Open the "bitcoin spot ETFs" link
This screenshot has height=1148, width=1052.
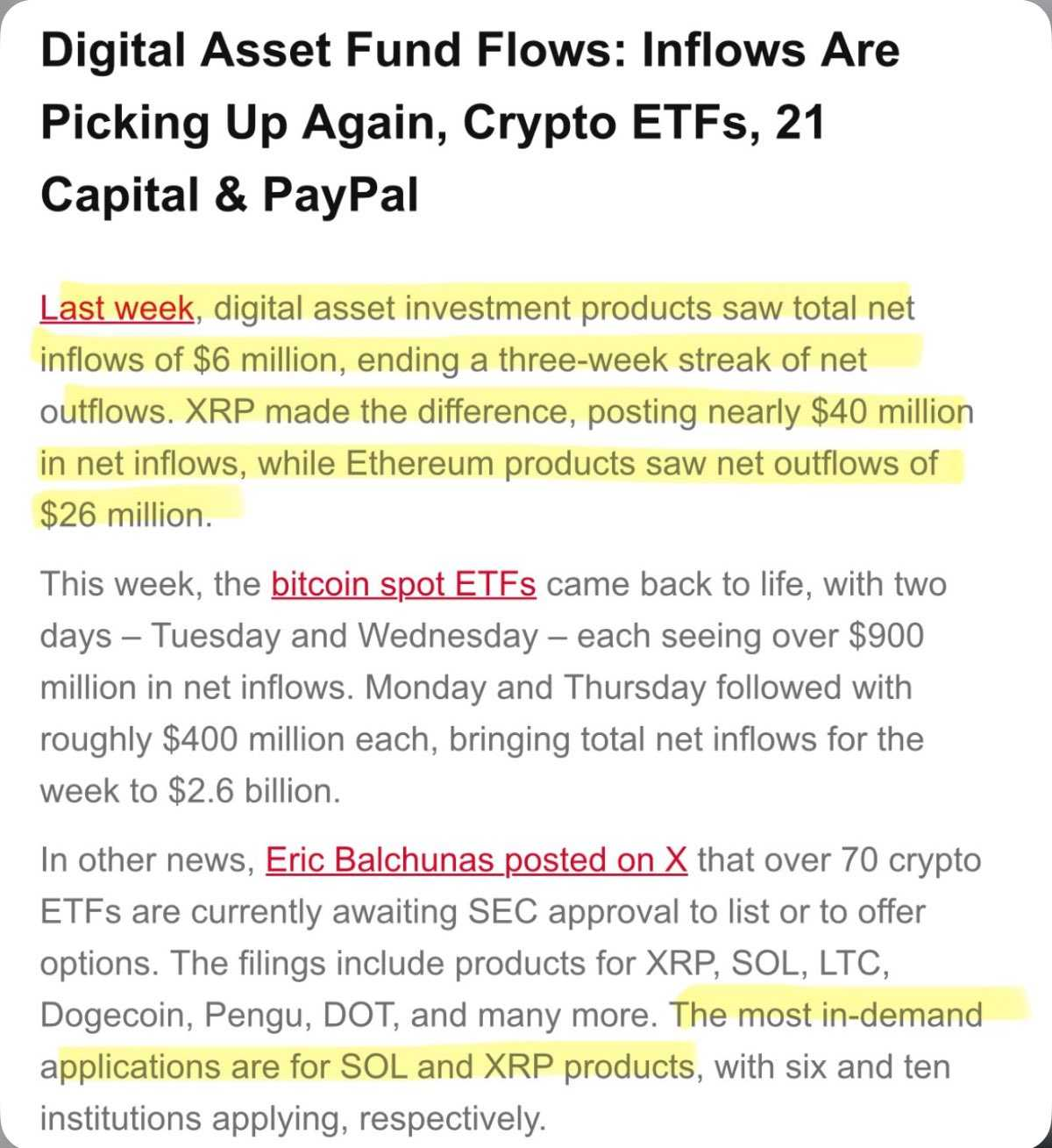(x=403, y=584)
